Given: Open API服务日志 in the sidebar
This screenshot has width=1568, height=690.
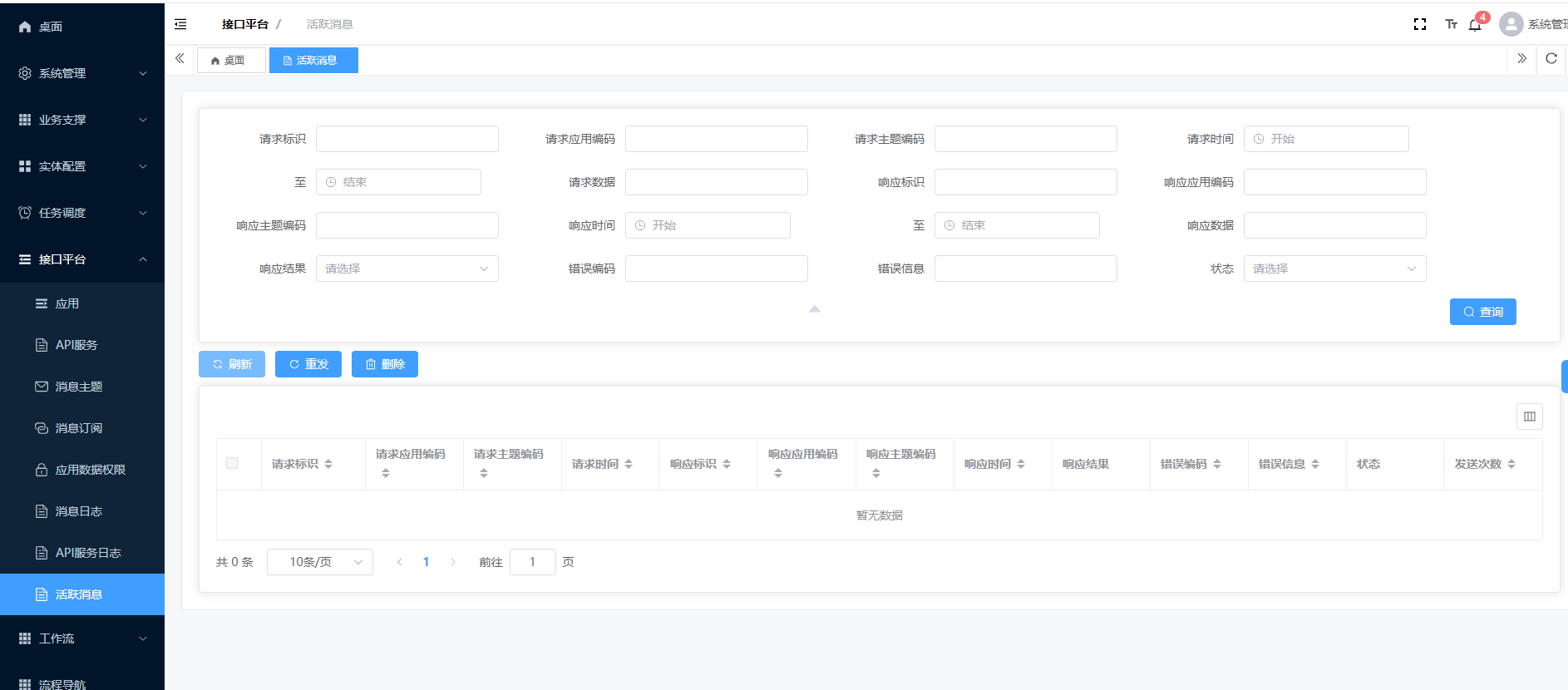Looking at the screenshot, I should pyautogui.click(x=82, y=553).
